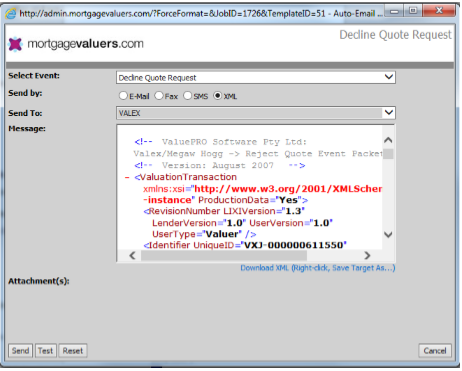The height and width of the screenshot is (371, 462).
Task: Click the xmlns:xsi w3.org URL line
Action: [263, 189]
